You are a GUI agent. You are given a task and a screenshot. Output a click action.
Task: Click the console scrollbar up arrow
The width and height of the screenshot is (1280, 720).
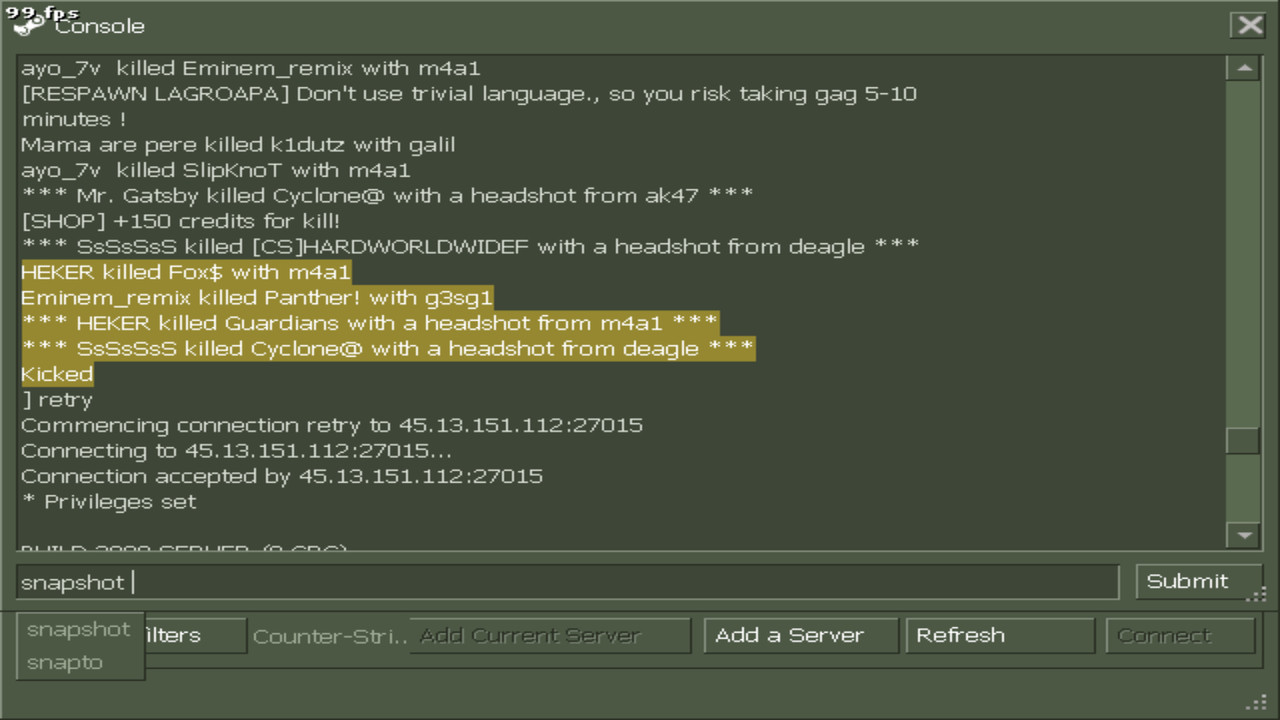[x=1243, y=68]
